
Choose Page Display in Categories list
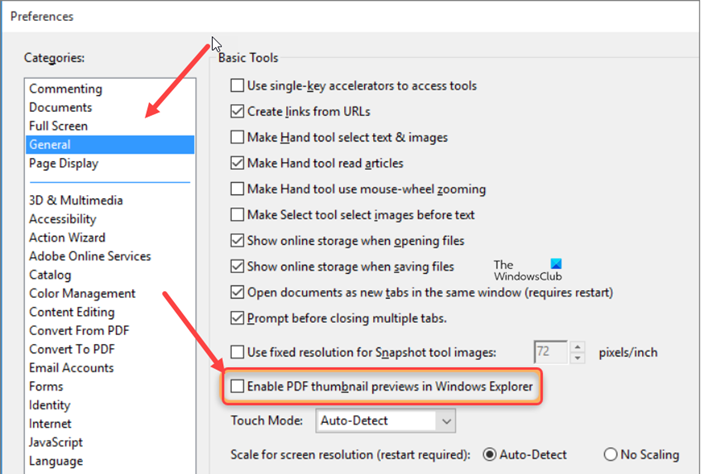click(x=63, y=163)
